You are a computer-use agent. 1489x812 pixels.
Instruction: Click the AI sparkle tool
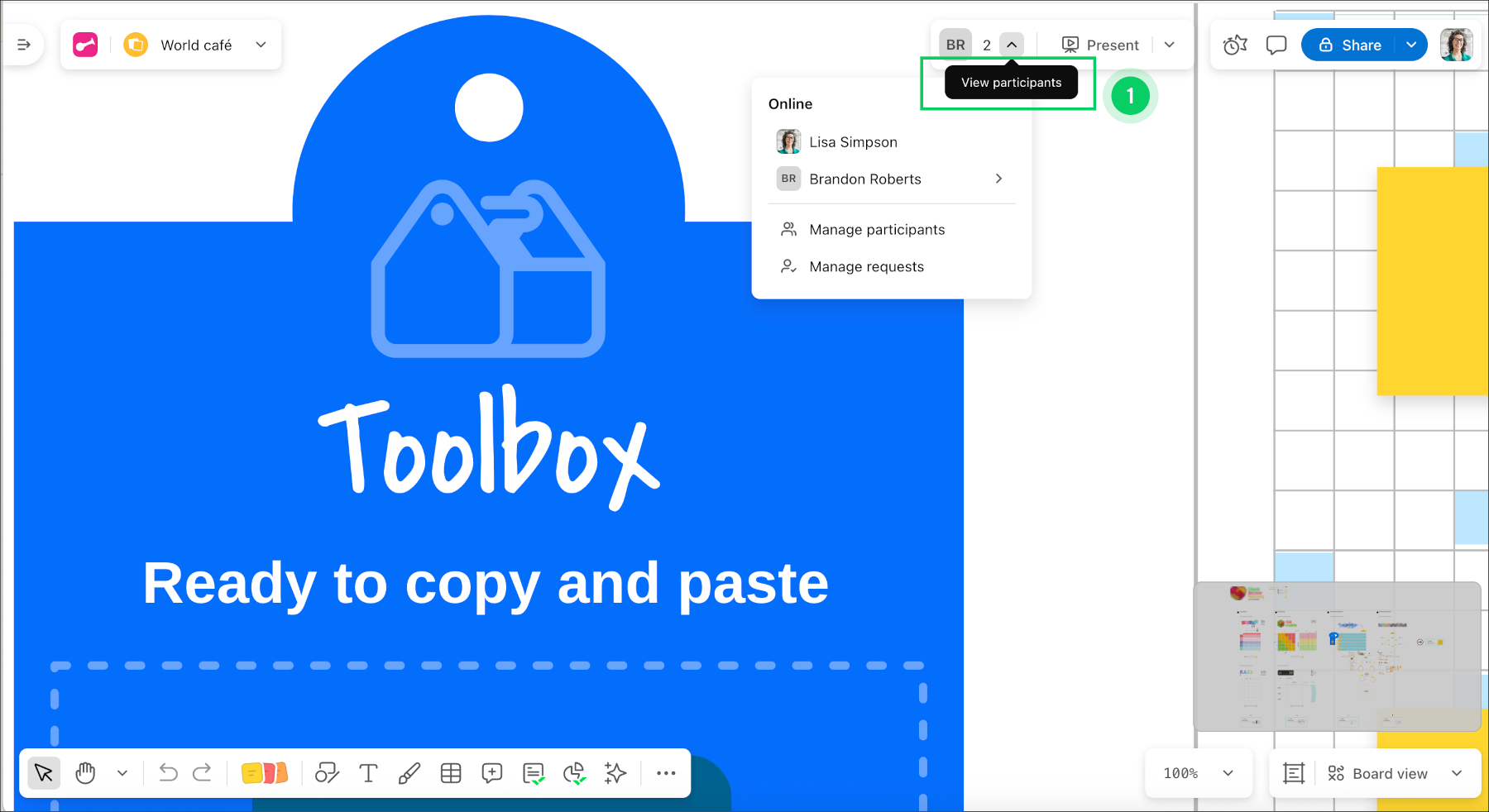tap(615, 773)
